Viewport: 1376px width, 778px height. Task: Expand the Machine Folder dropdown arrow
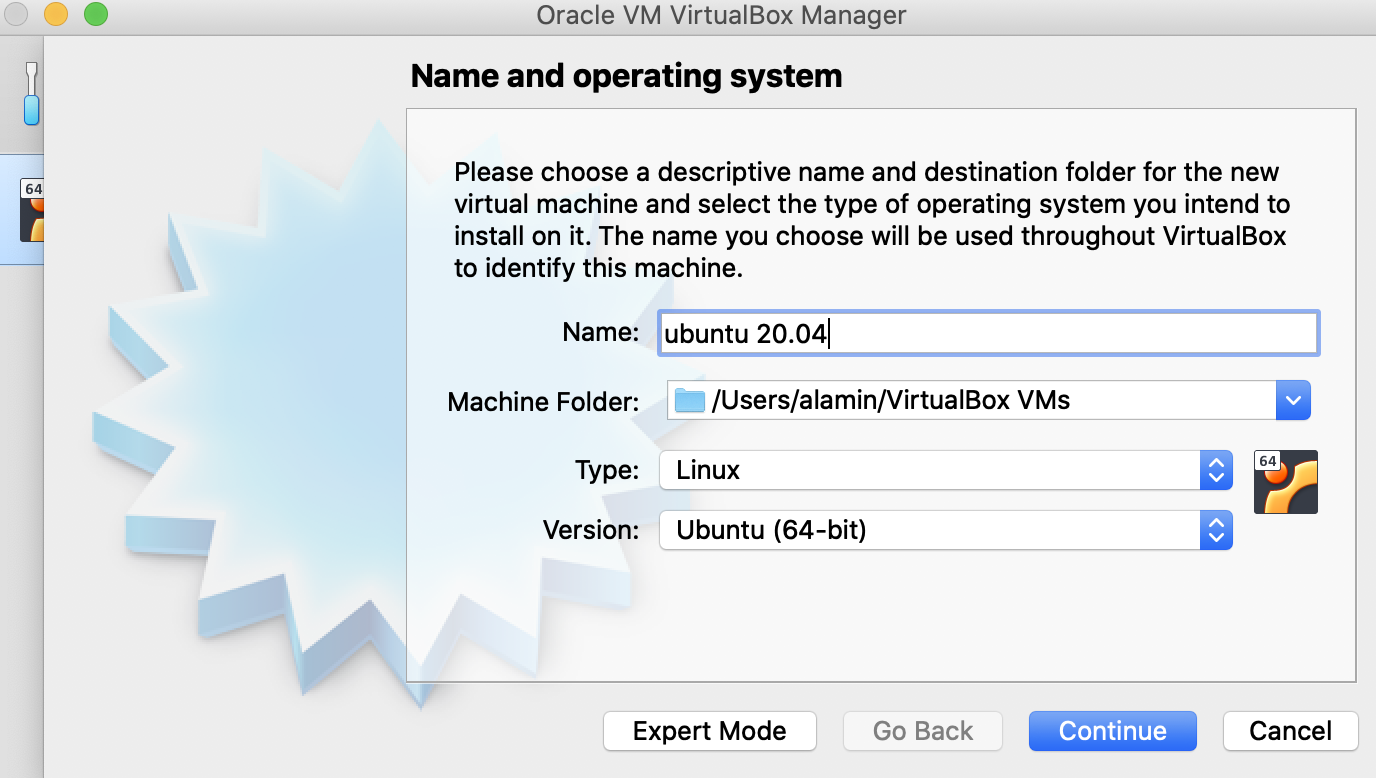coord(1293,401)
